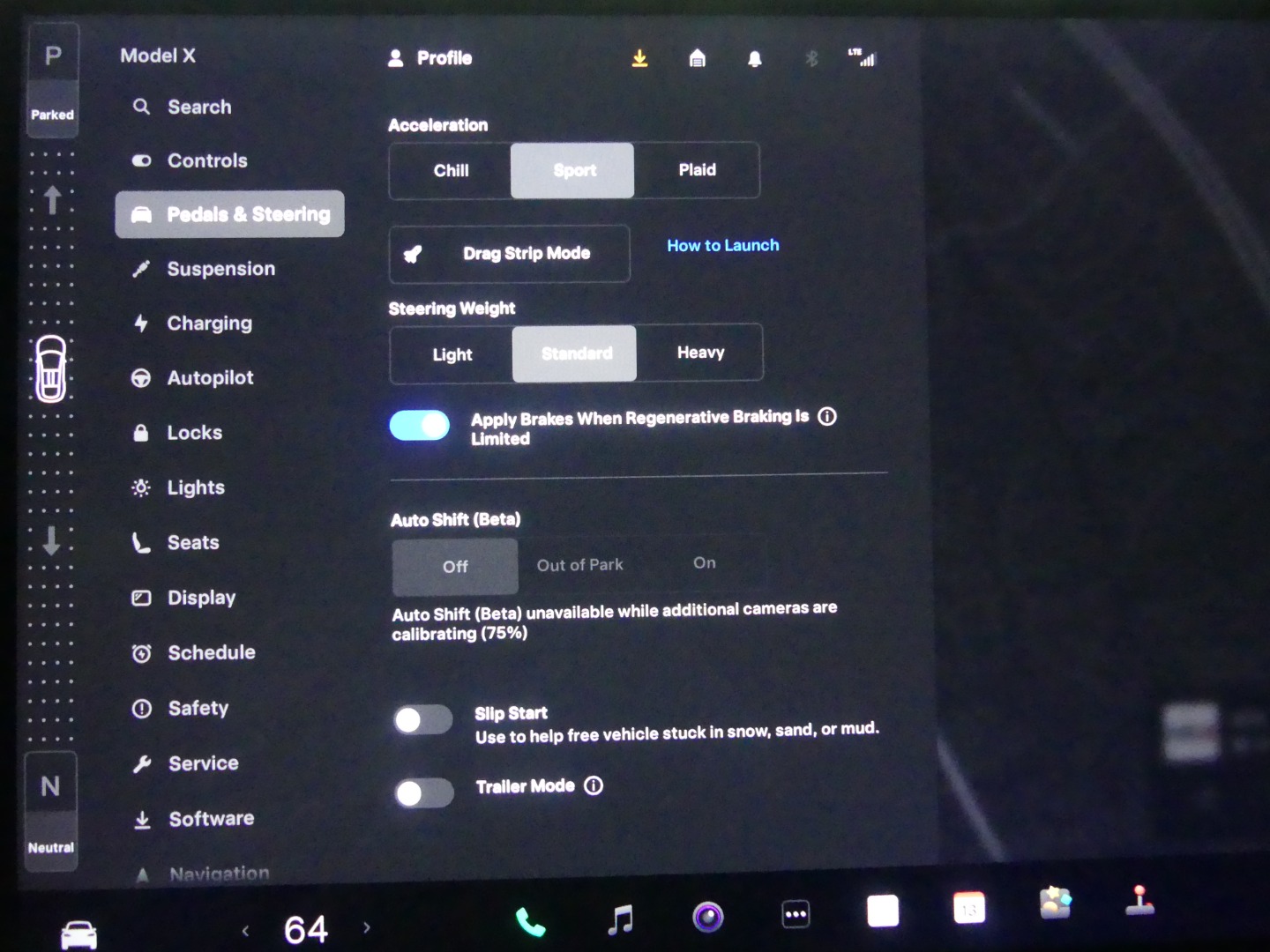Go to Autopilot settings
This screenshot has width=1270, height=952.
[x=210, y=378]
